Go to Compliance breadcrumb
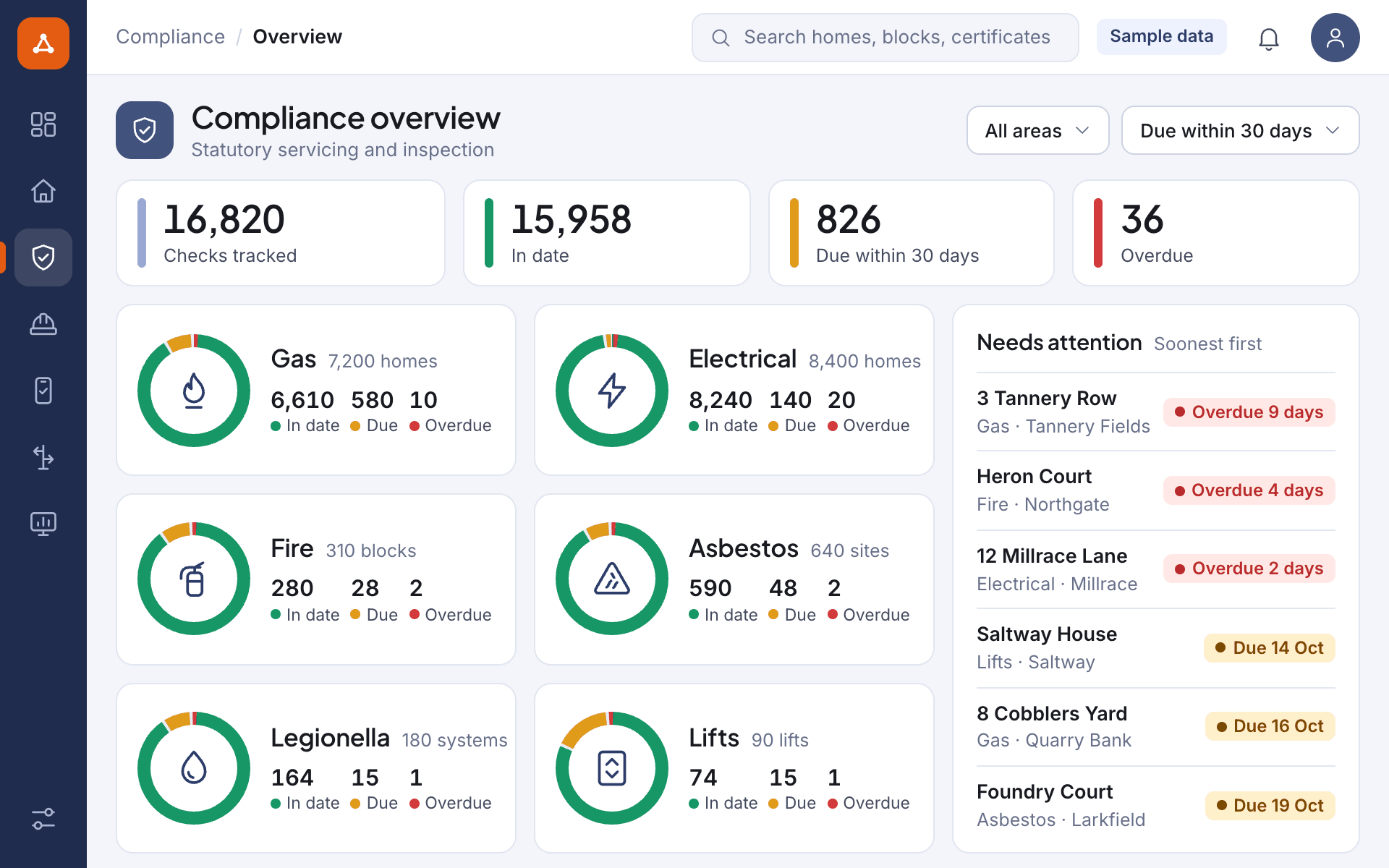Image resolution: width=1389 pixels, height=868 pixels. (171, 37)
